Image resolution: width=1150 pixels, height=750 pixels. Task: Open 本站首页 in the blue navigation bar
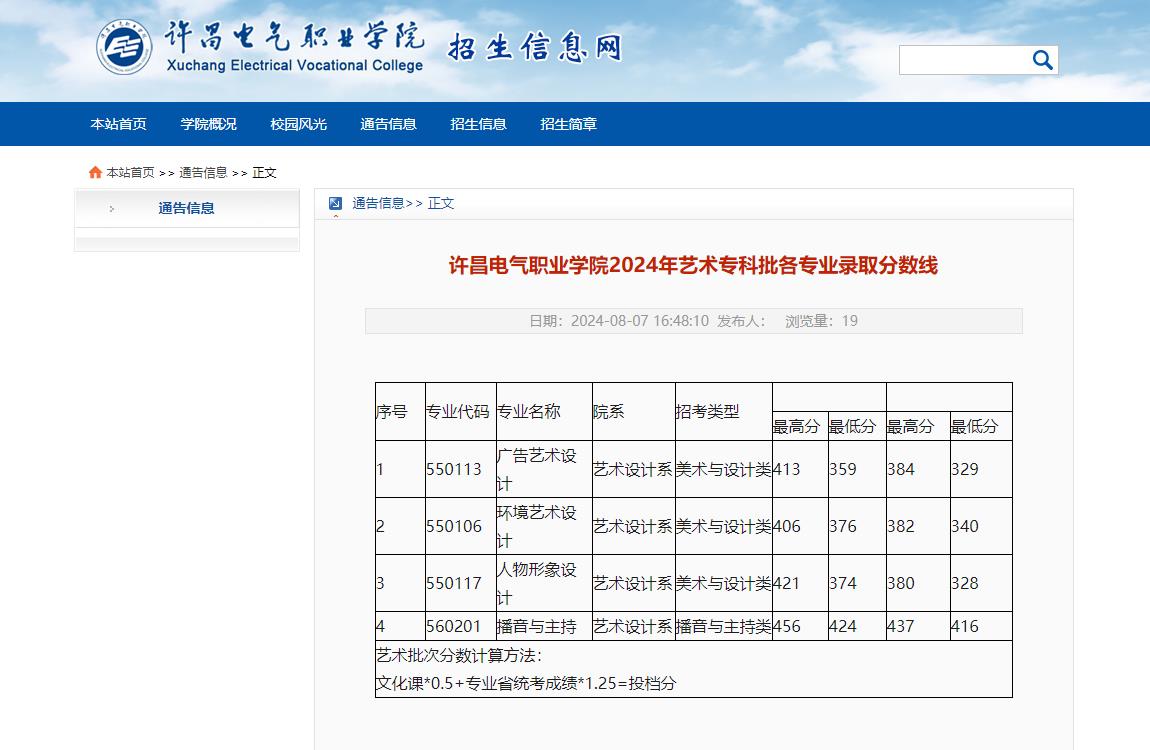point(118,124)
